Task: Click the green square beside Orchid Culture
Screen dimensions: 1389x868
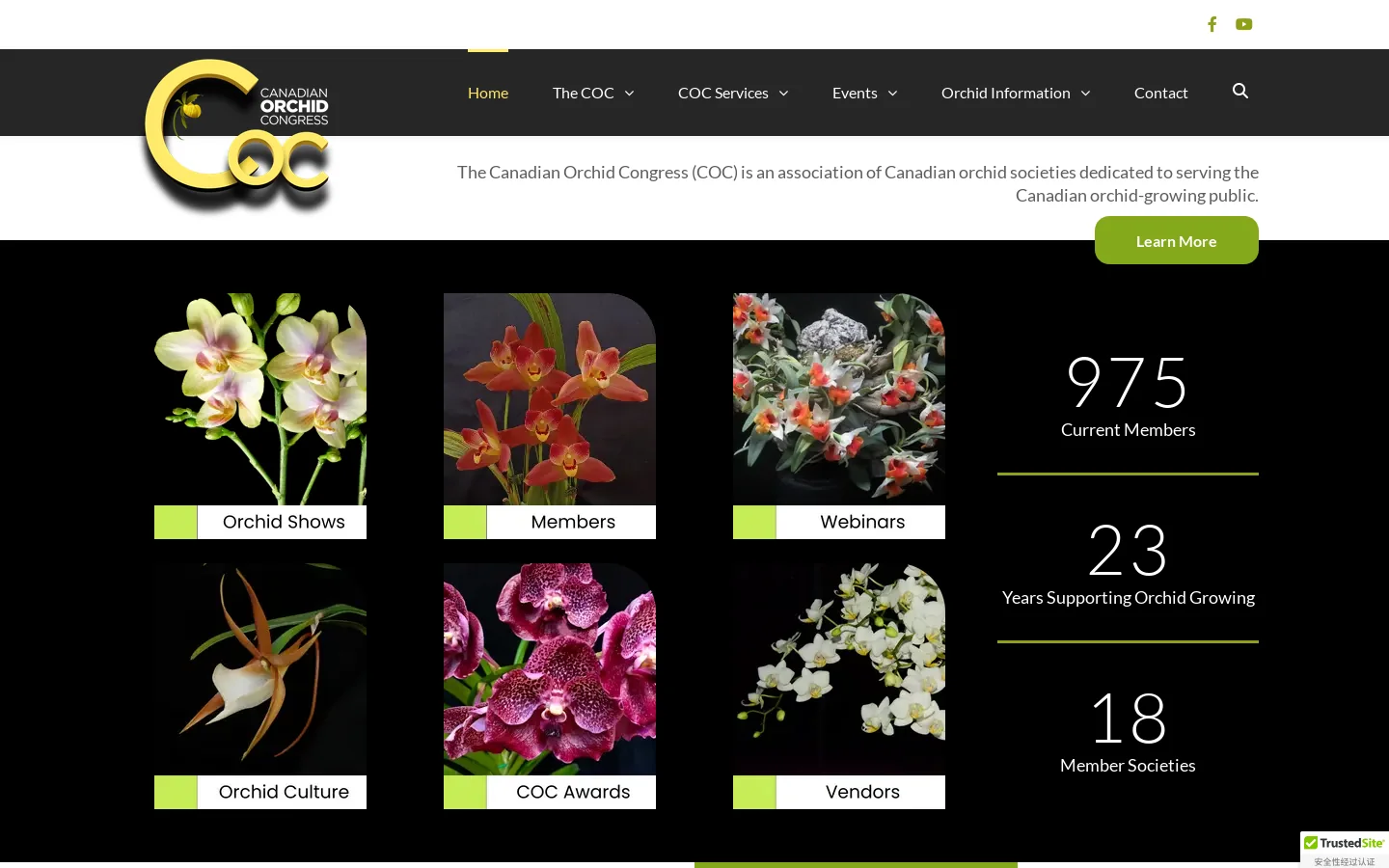Action: point(176,792)
